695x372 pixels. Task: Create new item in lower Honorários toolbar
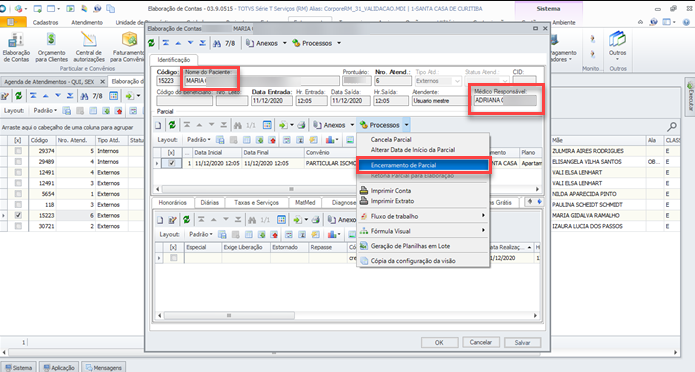(160, 219)
